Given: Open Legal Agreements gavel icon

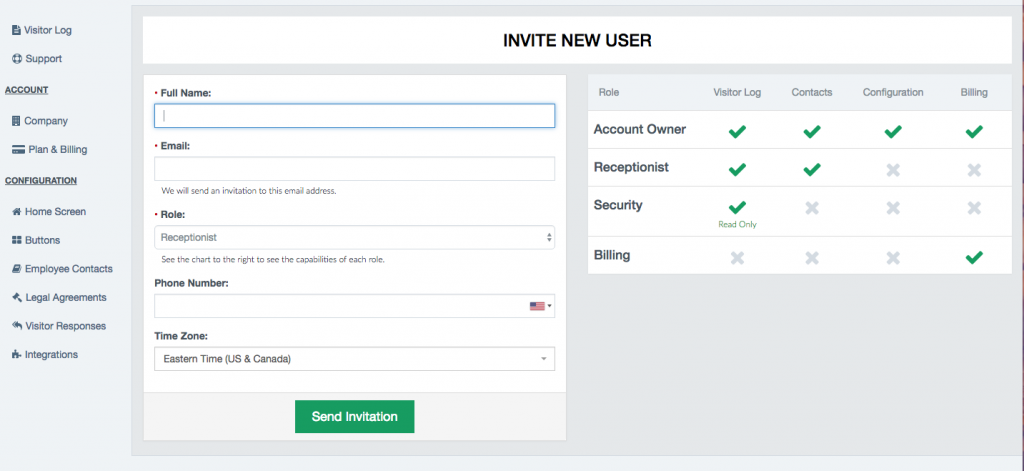Looking at the screenshot, I should click(17, 297).
